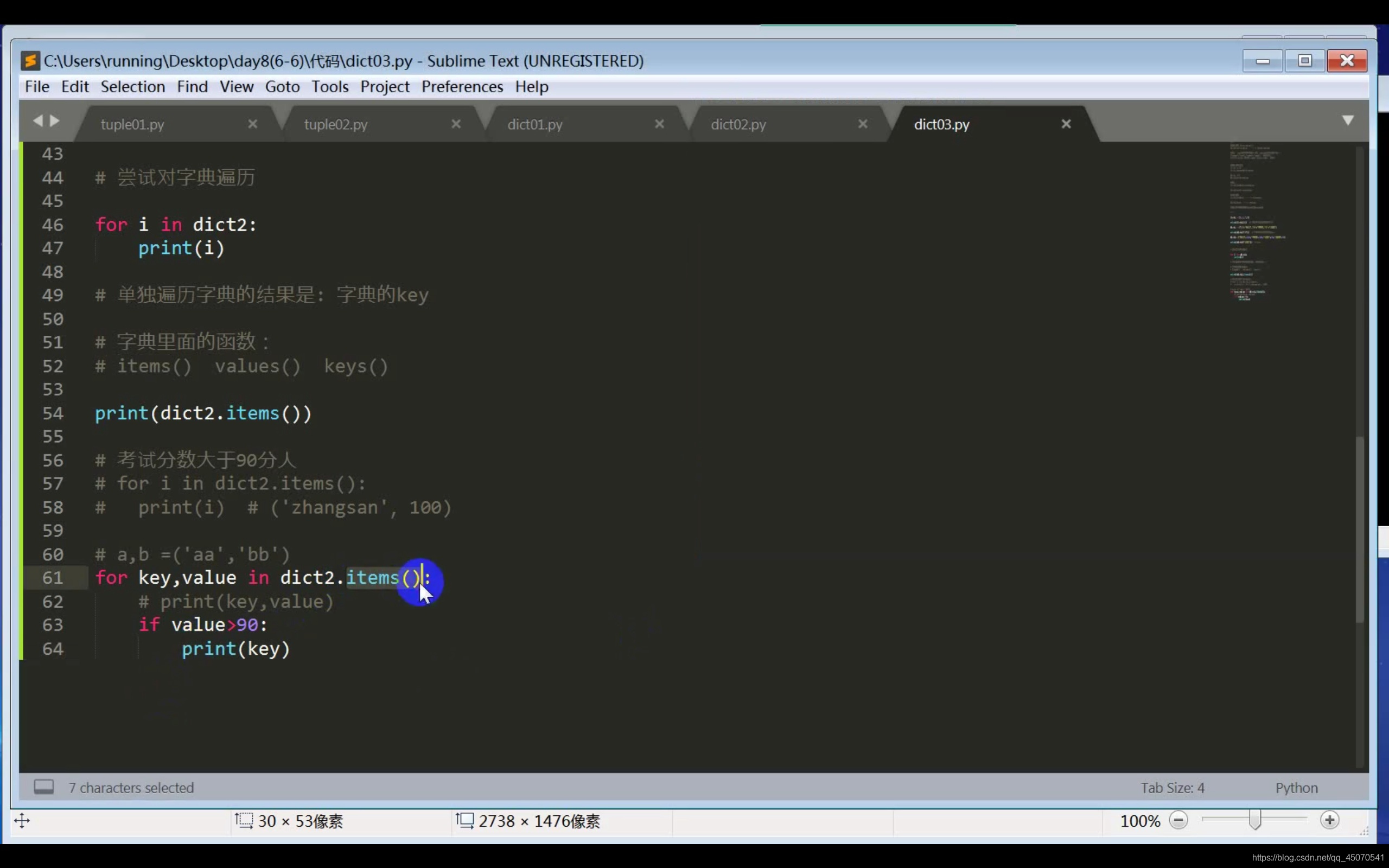Open the Tools menu

tap(329, 87)
